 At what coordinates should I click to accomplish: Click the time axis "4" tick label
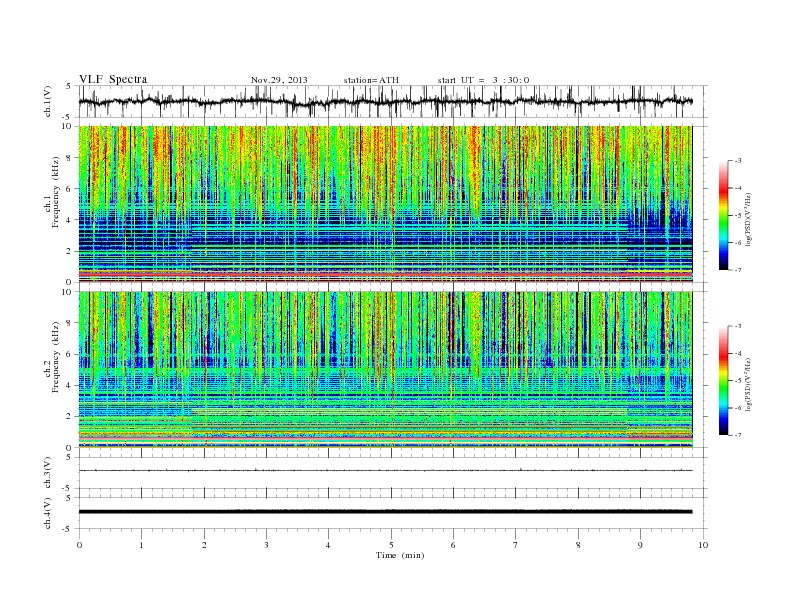click(x=328, y=545)
